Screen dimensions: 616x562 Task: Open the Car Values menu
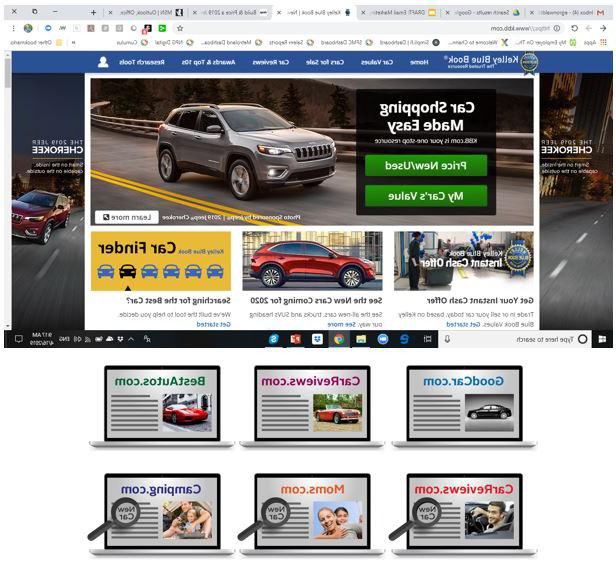(377, 62)
